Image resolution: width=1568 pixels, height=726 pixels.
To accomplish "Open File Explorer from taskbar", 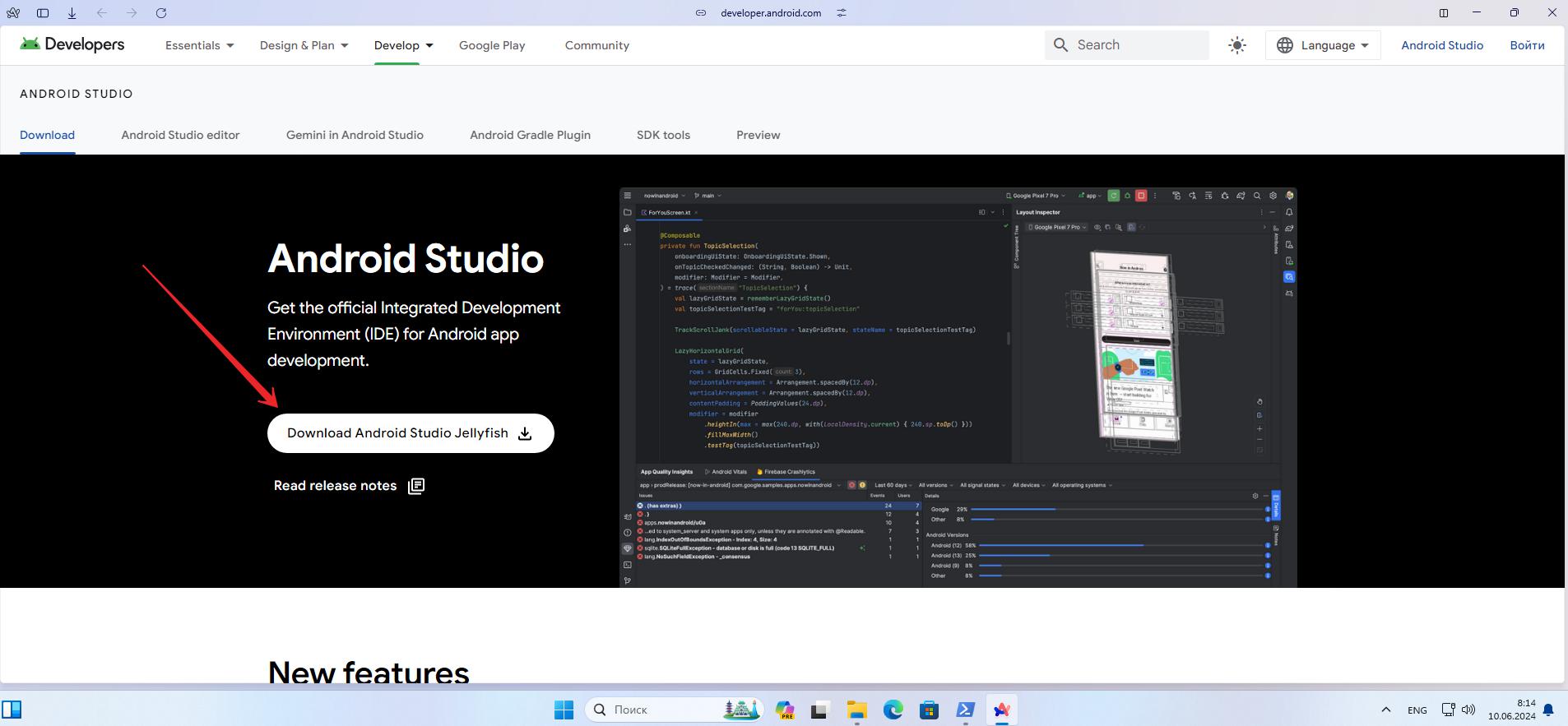I will click(856, 710).
